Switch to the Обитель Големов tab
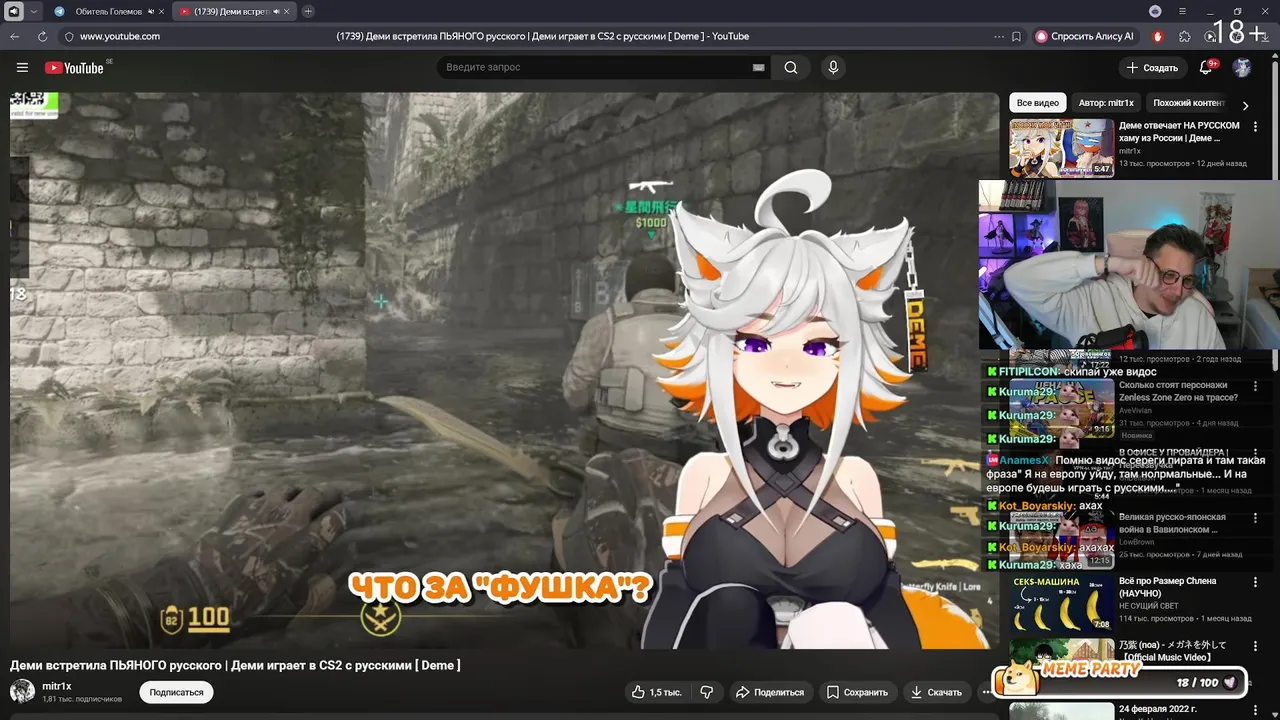 [x=108, y=11]
